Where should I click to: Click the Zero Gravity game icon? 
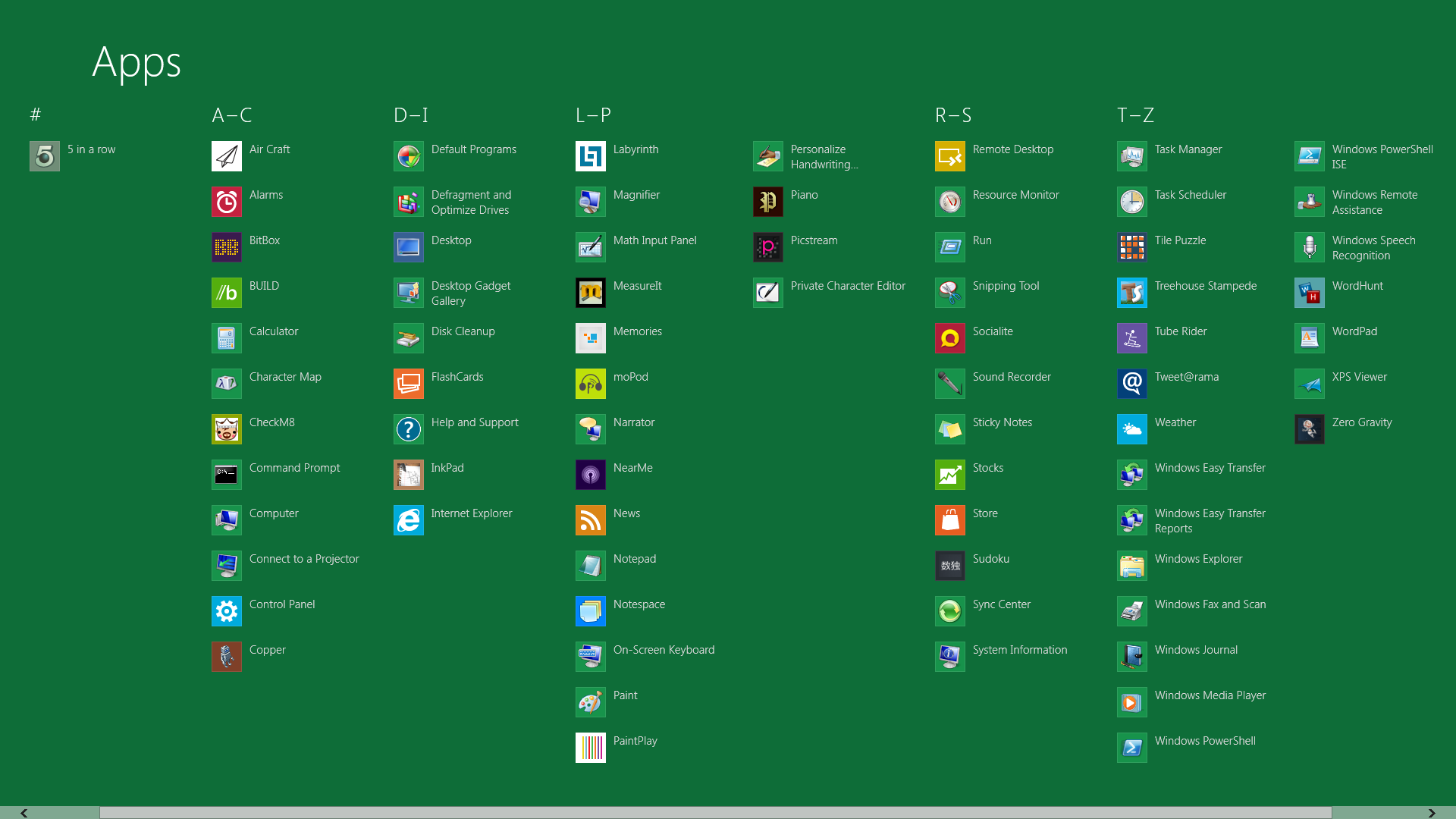[1309, 429]
